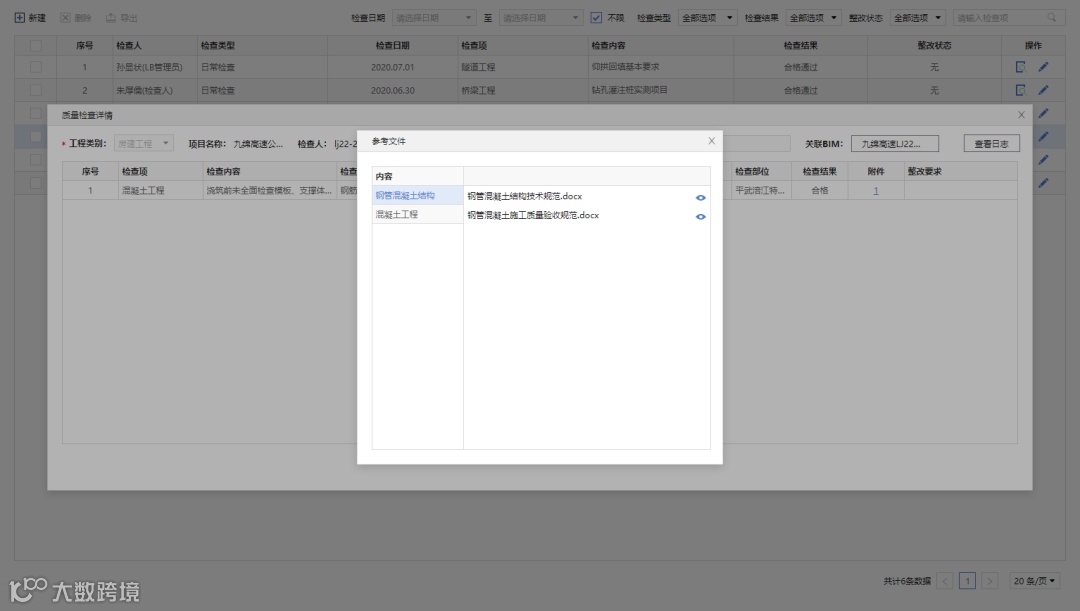Open attachment link 1 in 附件 column
Image resolution: width=1080 pixels, height=611 pixels.
pos(875,191)
